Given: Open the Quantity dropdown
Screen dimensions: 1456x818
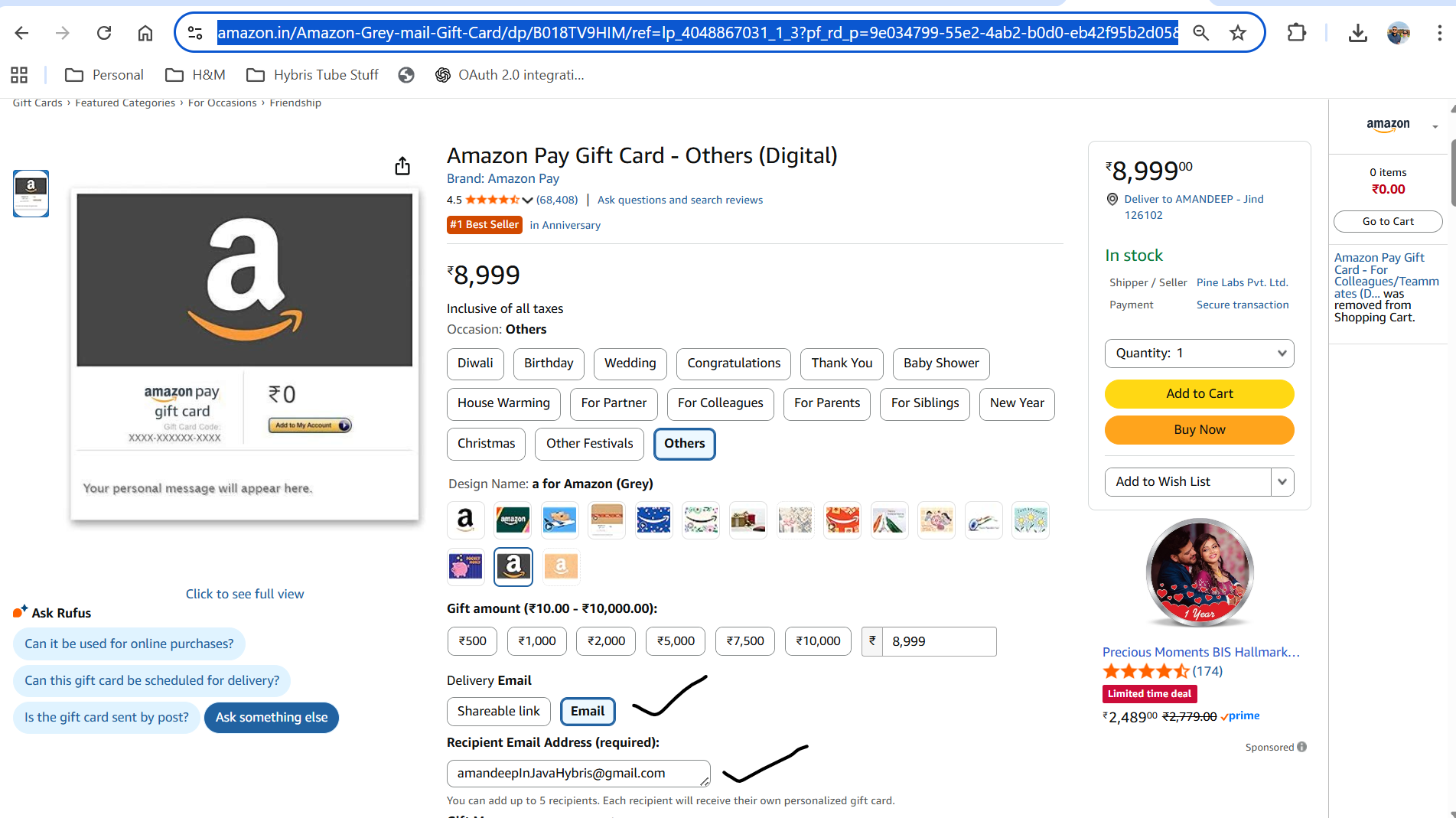Looking at the screenshot, I should pos(1198,353).
